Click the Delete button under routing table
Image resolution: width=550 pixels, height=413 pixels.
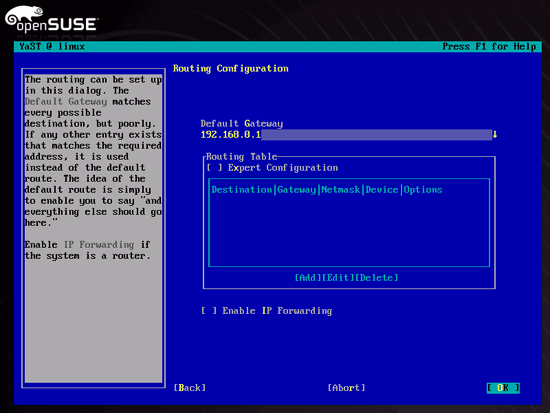click(377, 278)
